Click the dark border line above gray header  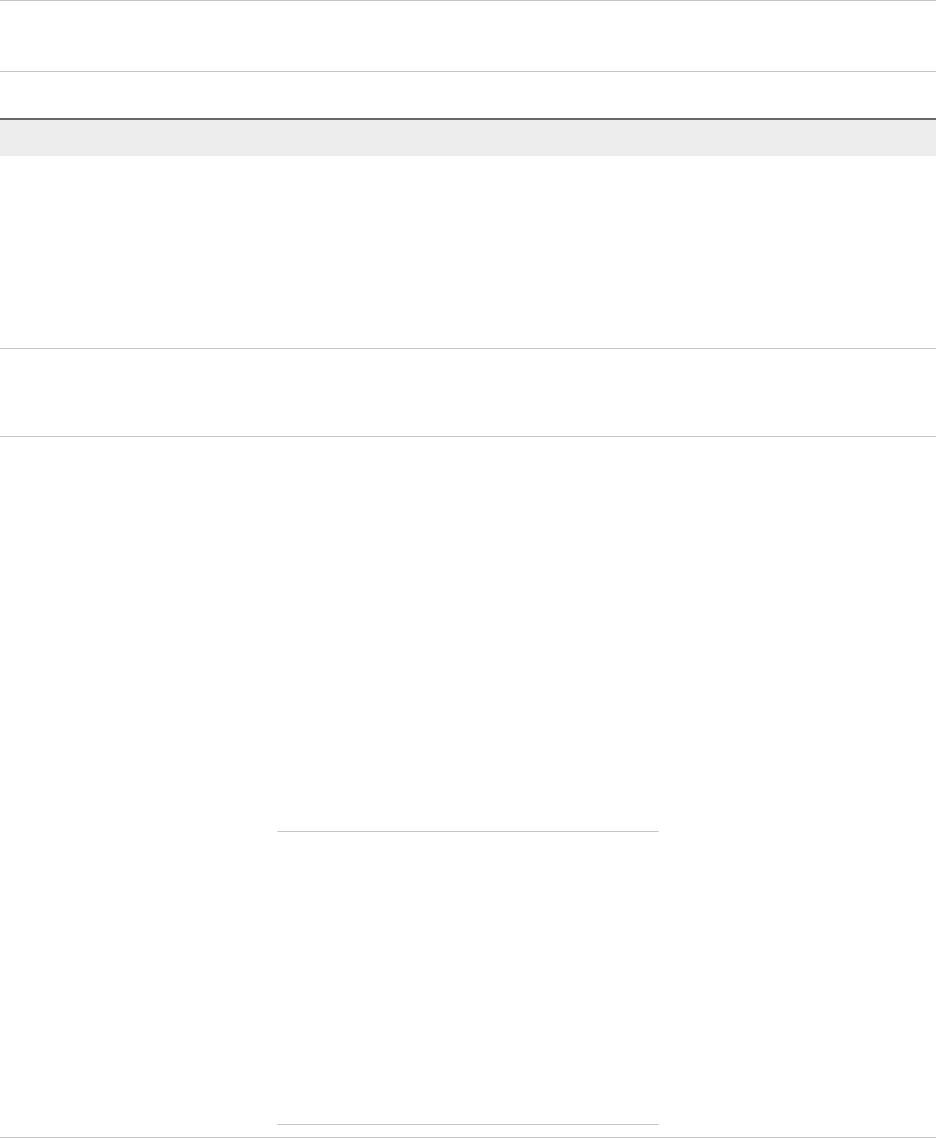[468, 119]
